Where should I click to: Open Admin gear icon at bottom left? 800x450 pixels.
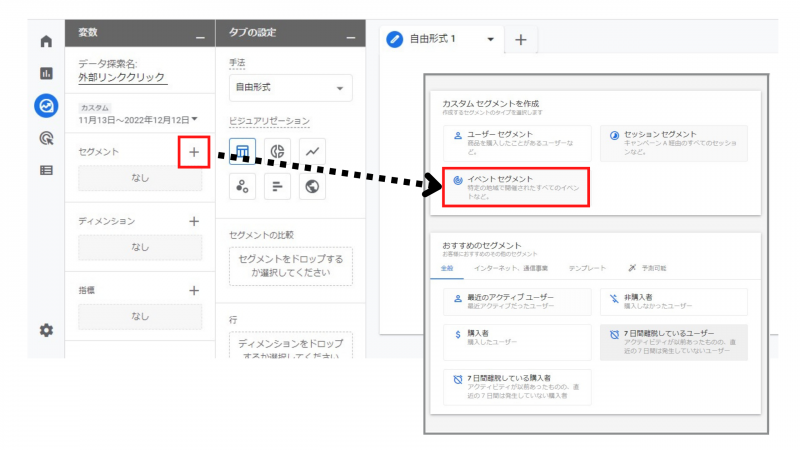(45, 329)
